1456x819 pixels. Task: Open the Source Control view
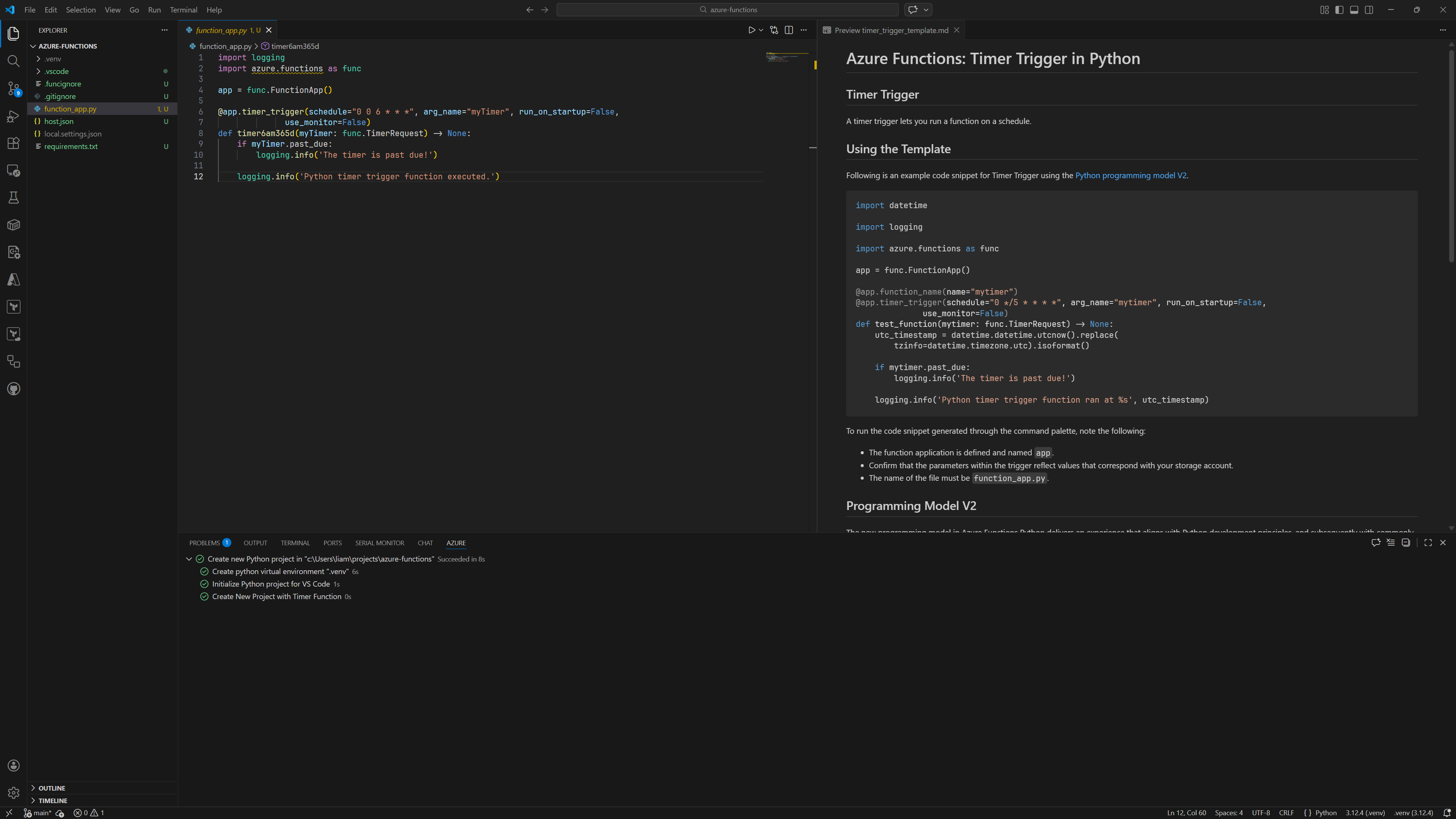[14, 88]
